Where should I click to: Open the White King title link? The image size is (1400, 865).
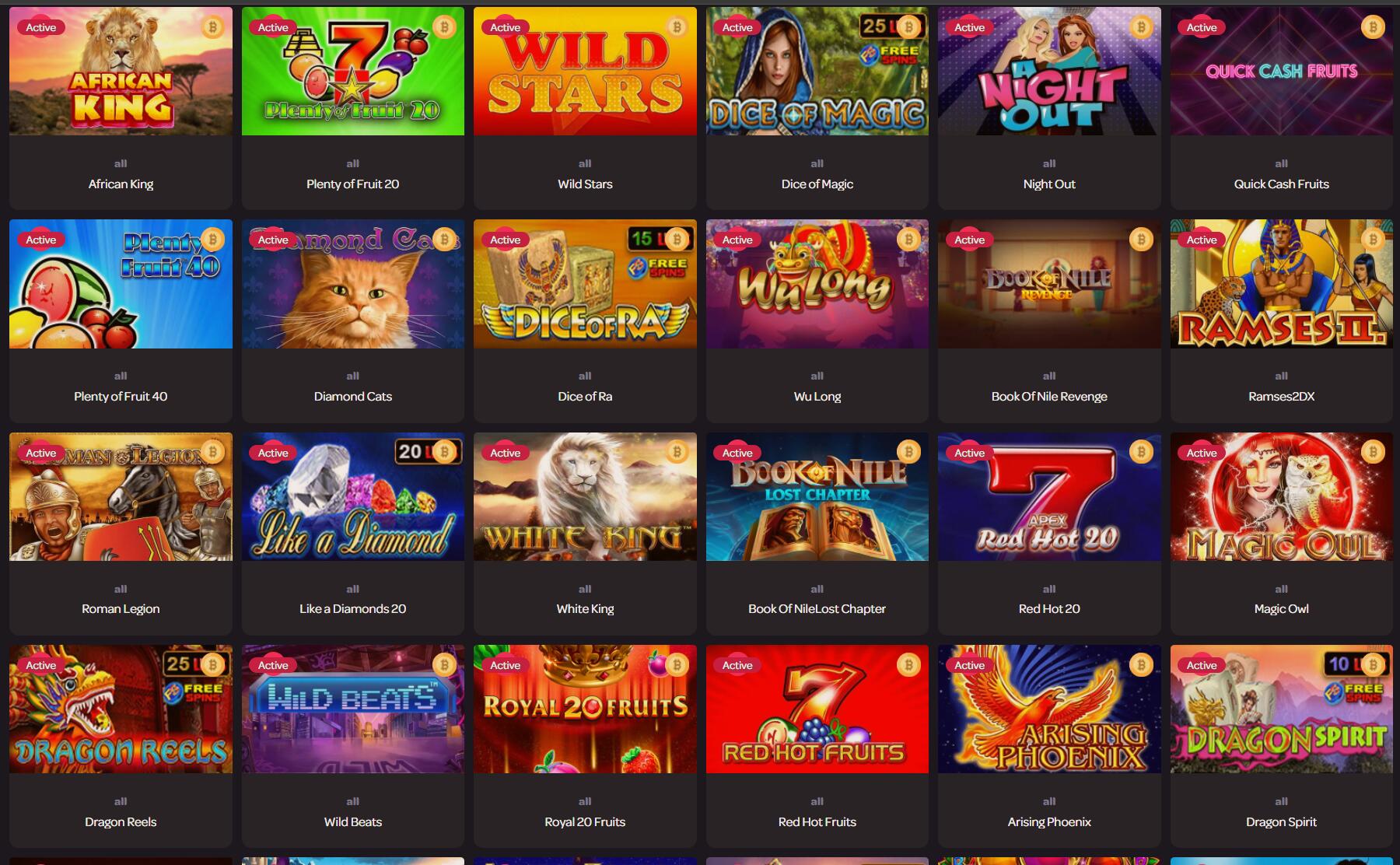coord(585,608)
